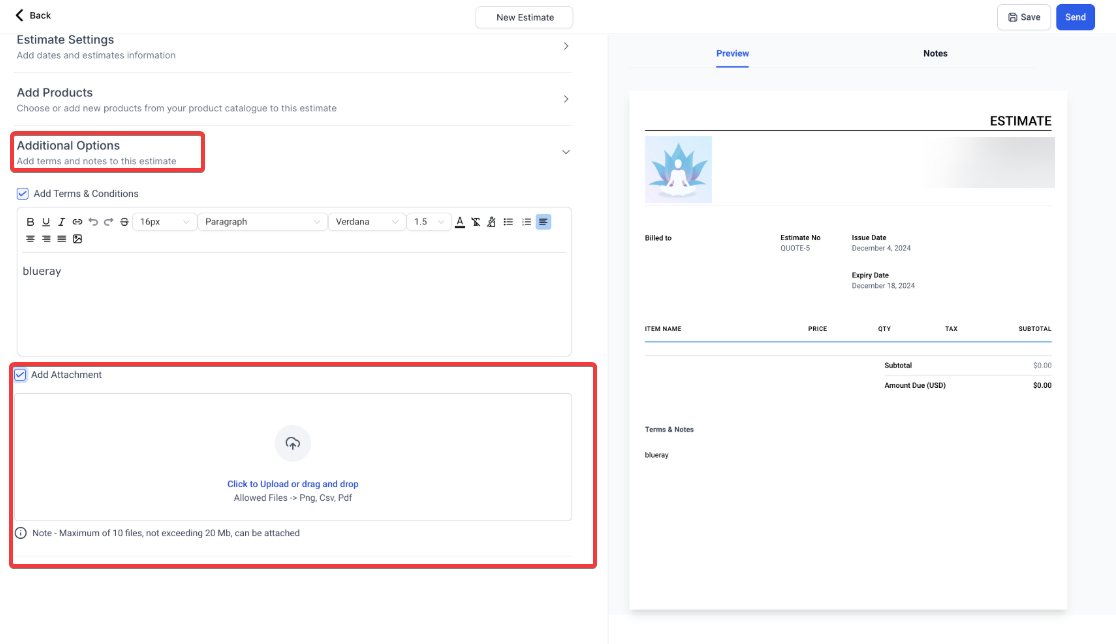The height and width of the screenshot is (644, 1116).
Task: Open the text color picker
Action: tap(460, 222)
